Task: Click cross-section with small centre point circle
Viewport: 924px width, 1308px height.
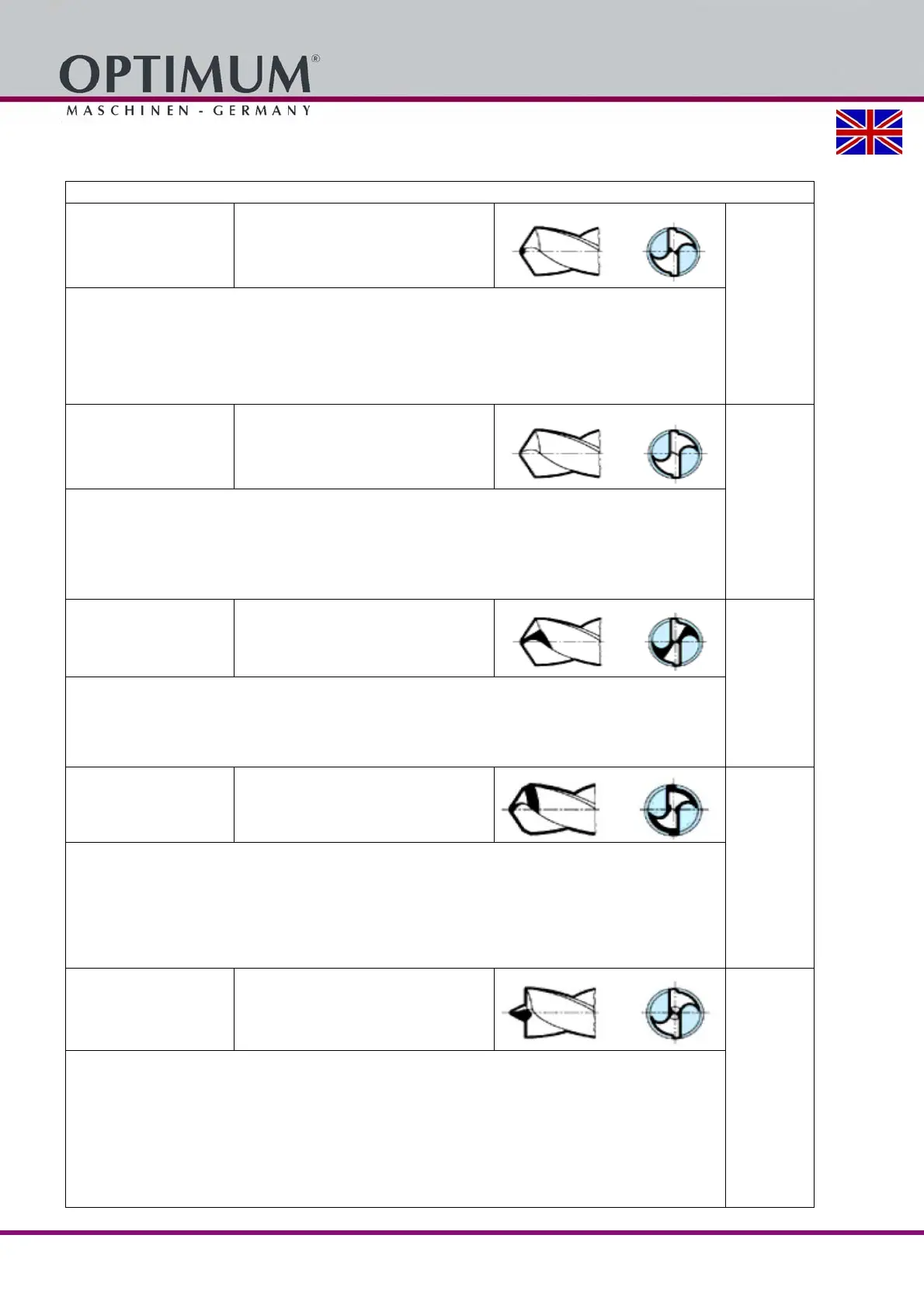Action: coord(674,1013)
